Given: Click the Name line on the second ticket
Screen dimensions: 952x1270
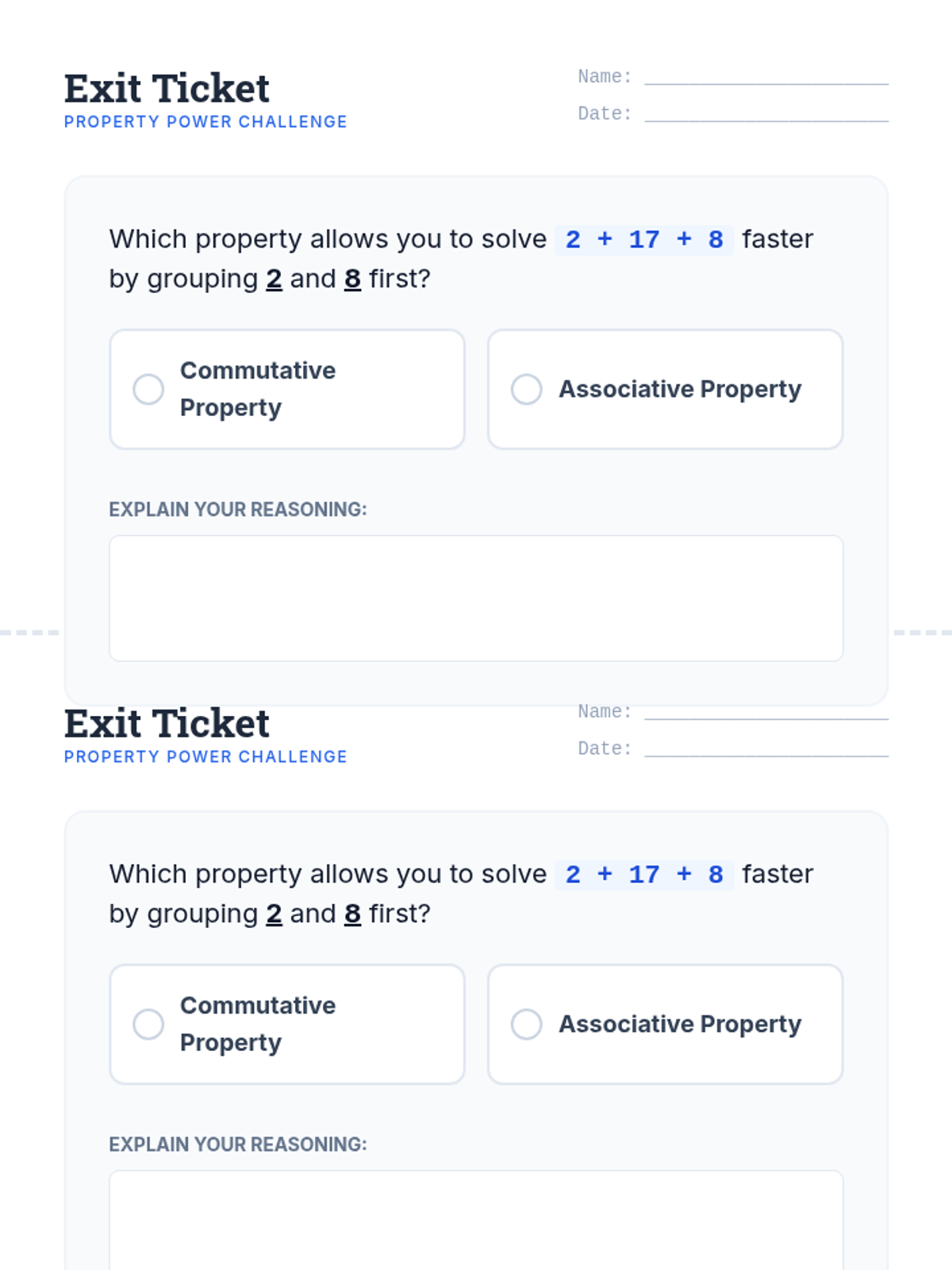Looking at the screenshot, I should 766,711.
